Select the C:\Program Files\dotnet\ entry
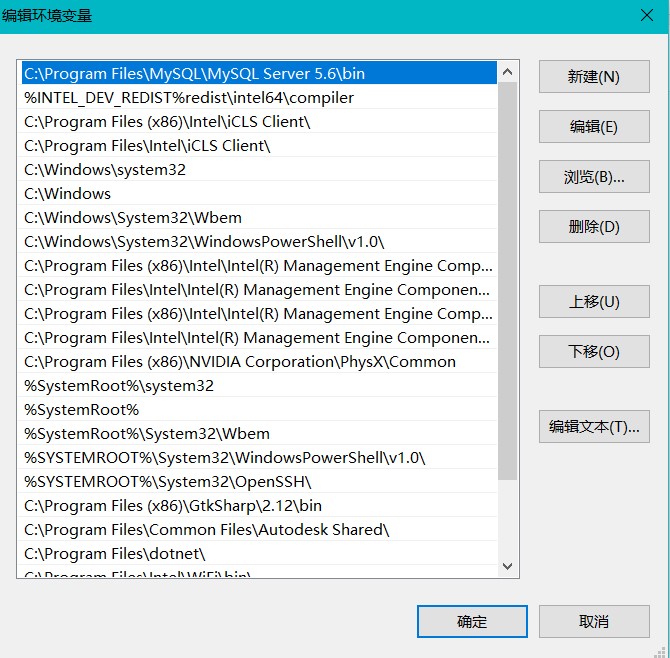 pyautogui.click(x=259, y=554)
